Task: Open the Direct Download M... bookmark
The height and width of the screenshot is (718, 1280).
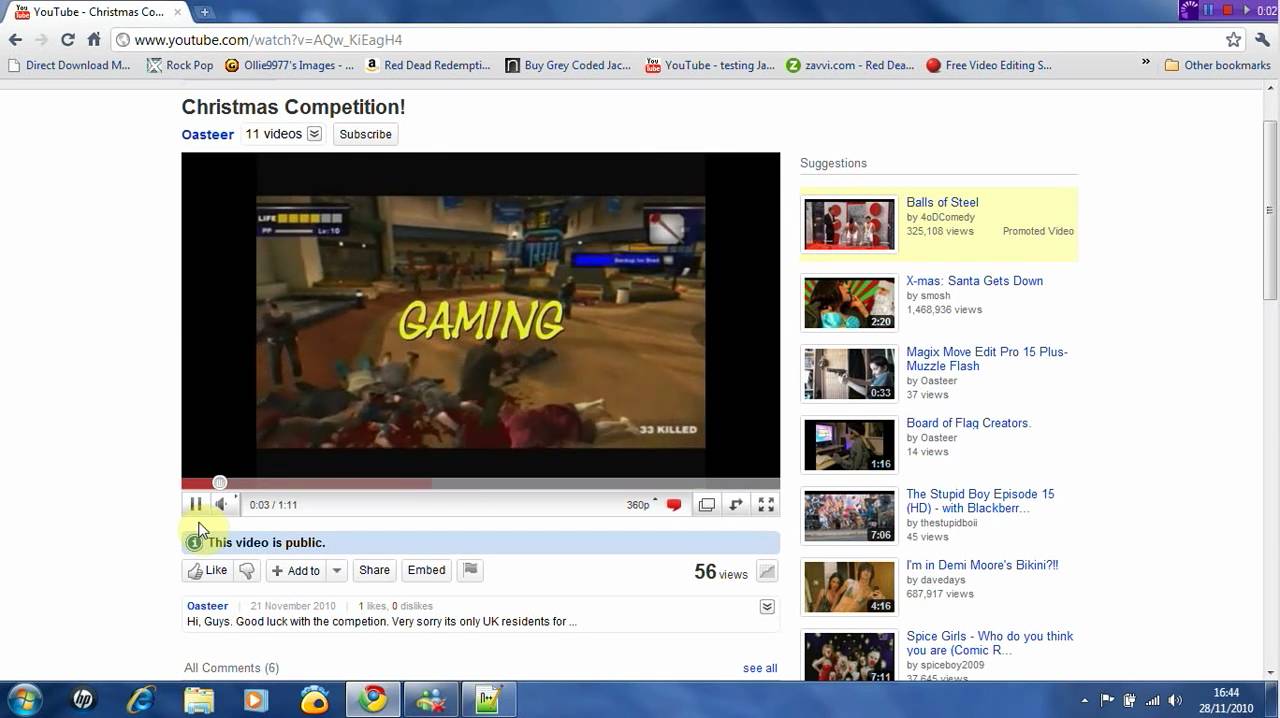Action: coord(69,65)
